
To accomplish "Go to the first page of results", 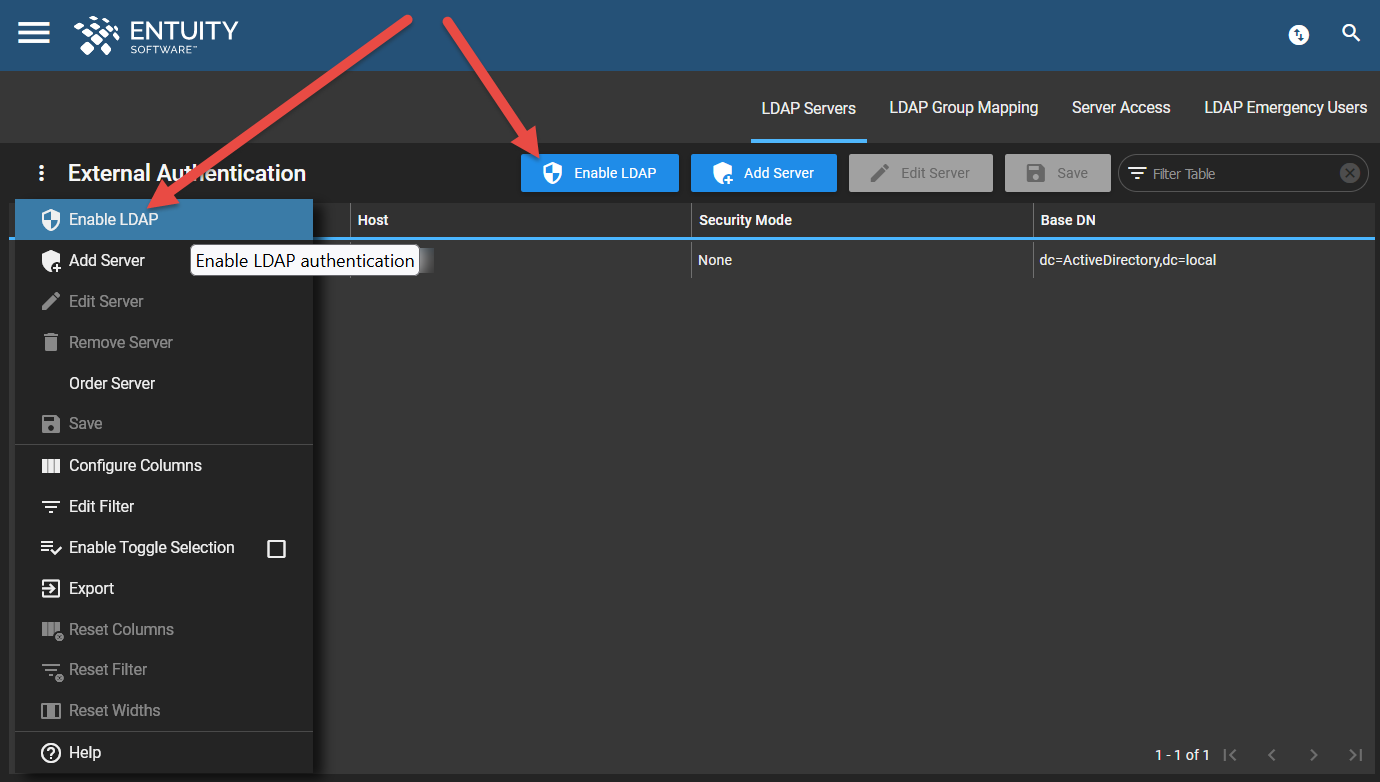I will (x=1231, y=755).
